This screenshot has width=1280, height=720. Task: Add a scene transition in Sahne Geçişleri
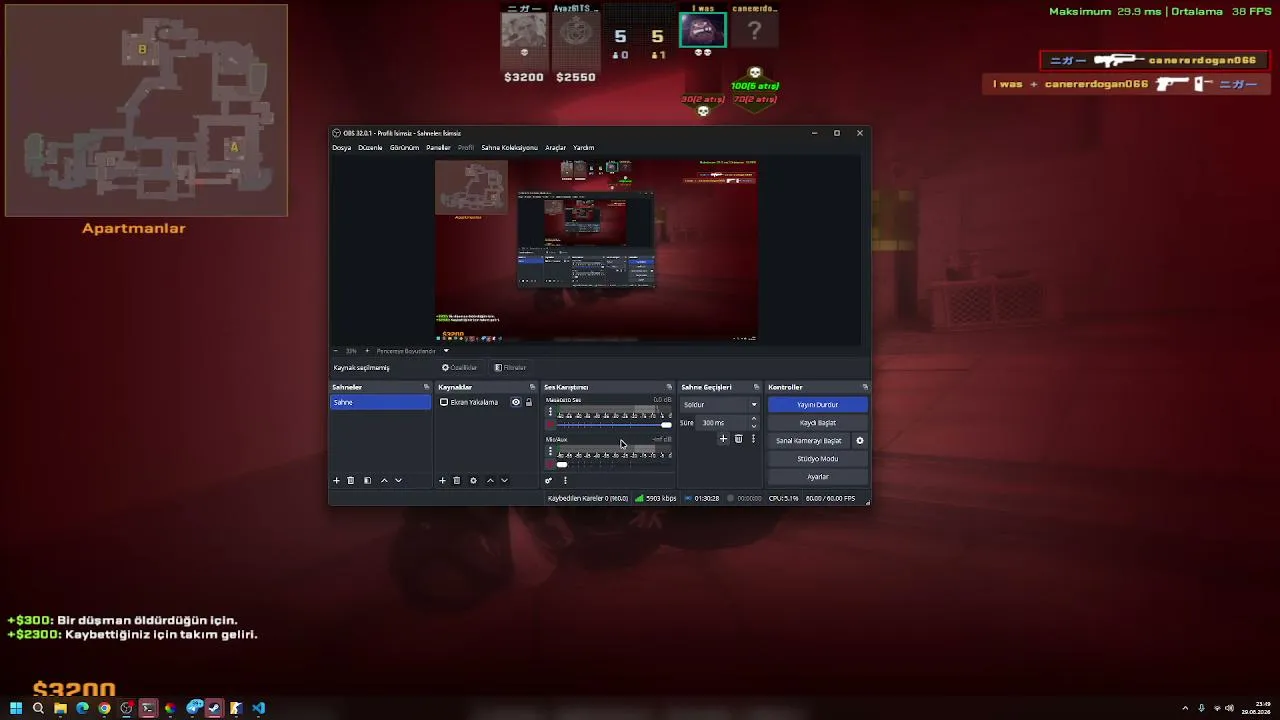pyautogui.click(x=723, y=439)
